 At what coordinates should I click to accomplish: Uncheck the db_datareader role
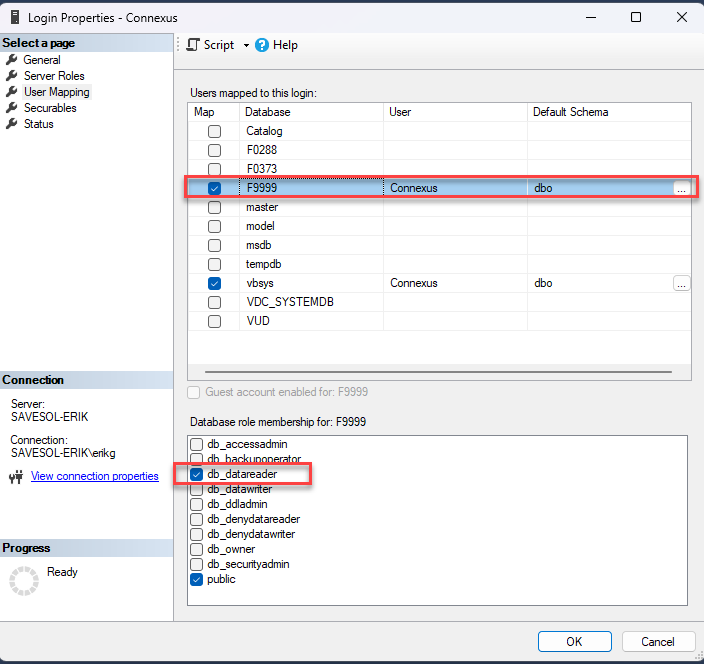click(197, 474)
